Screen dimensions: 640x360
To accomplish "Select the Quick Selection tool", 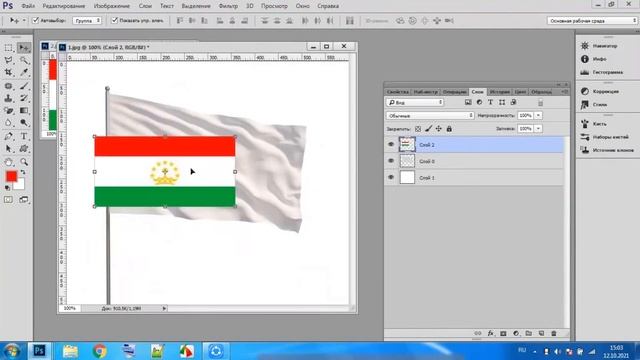I will 24,60.
